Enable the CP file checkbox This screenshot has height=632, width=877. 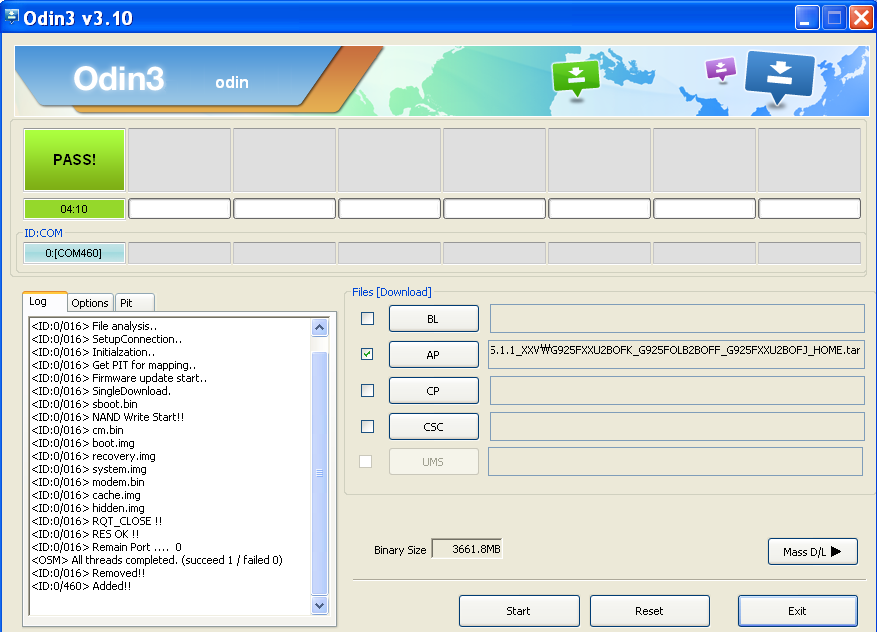pos(367,390)
